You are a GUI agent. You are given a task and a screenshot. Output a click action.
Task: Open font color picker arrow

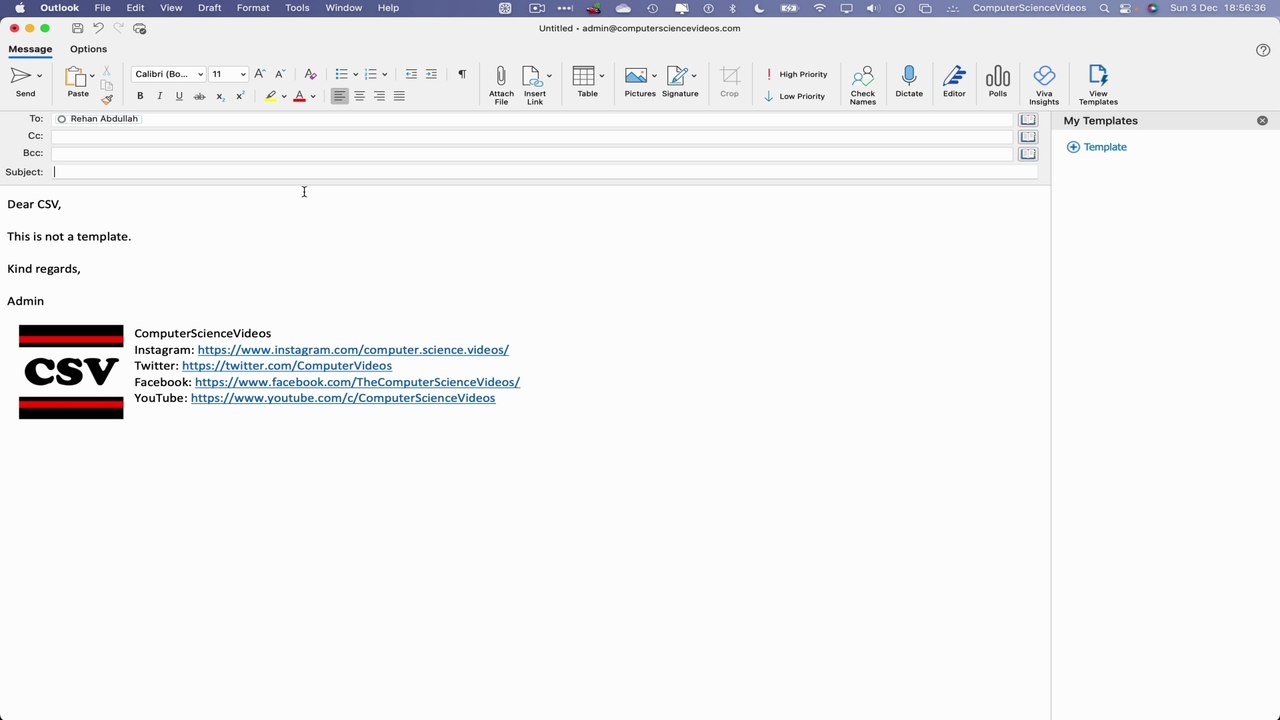(x=313, y=97)
